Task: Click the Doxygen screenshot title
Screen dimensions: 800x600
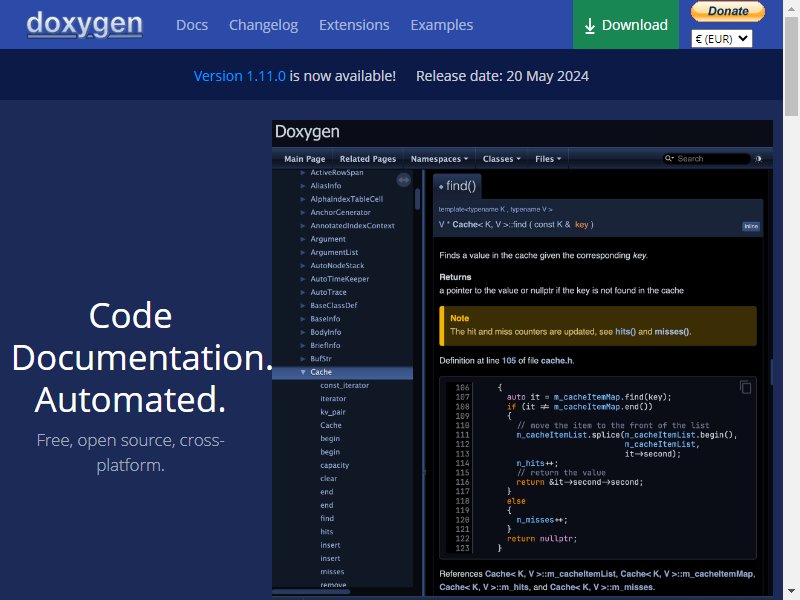Action: point(307,132)
